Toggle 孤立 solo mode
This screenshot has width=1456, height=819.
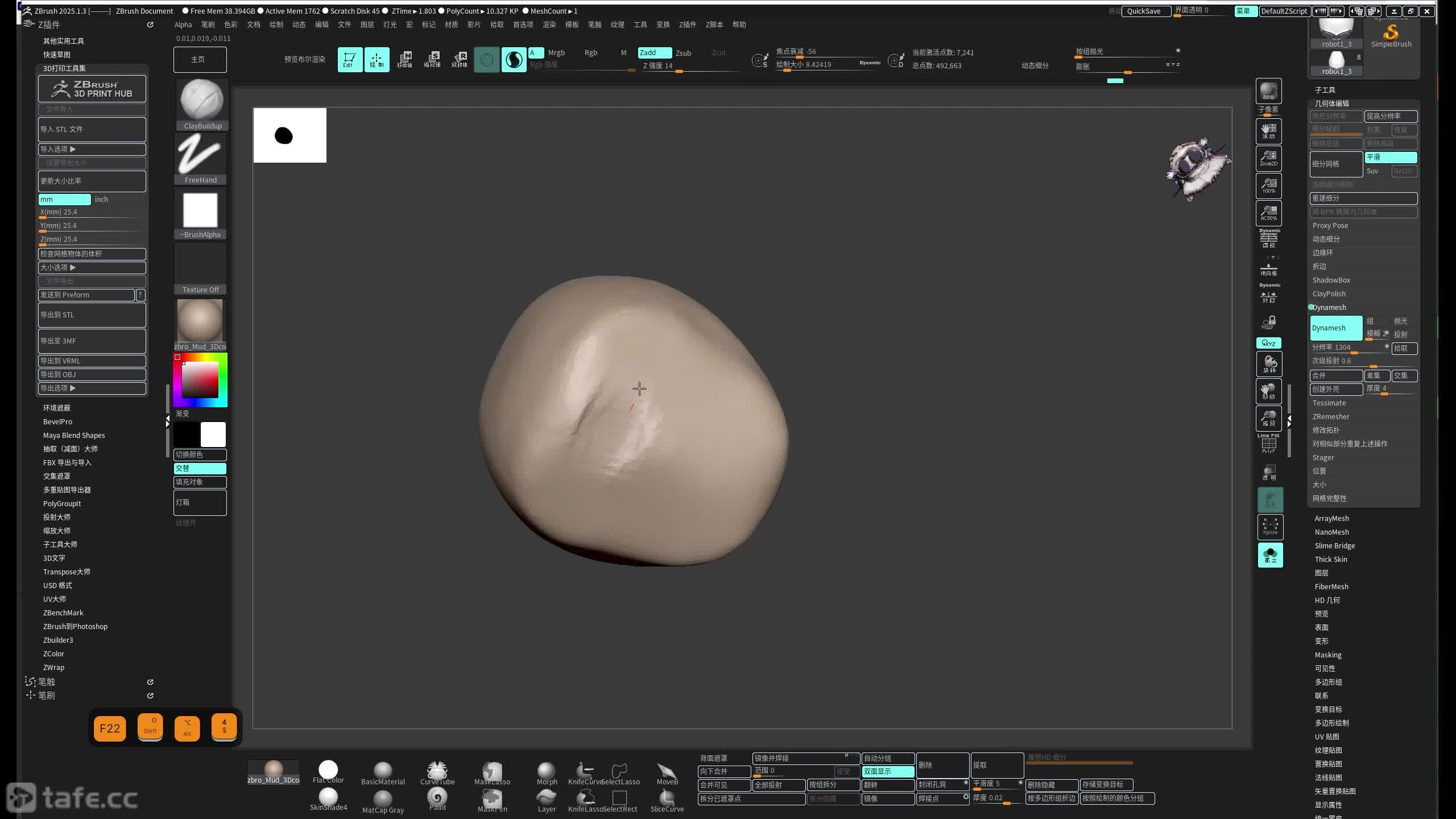point(1270,555)
